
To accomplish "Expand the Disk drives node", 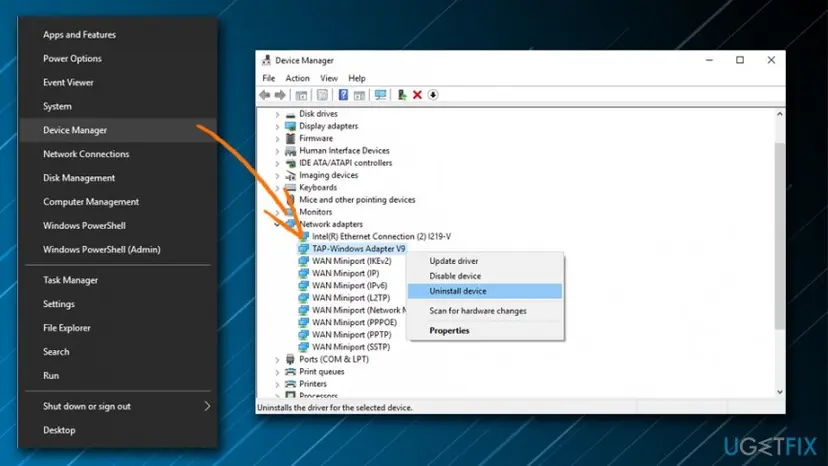I will pos(277,114).
